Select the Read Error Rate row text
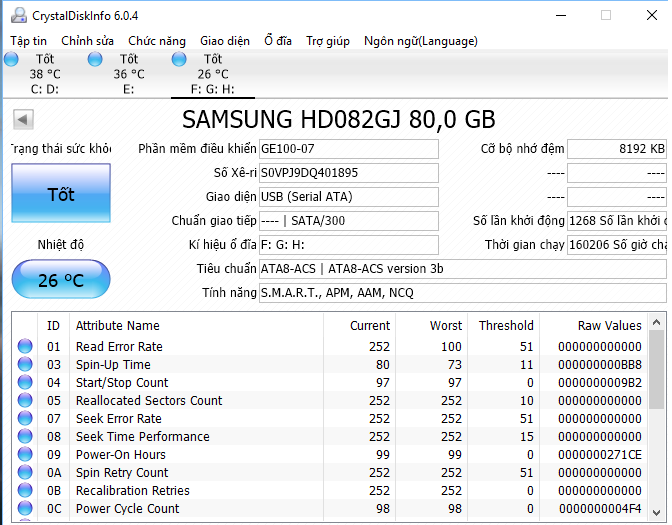The height and width of the screenshot is (525, 672). point(119,346)
